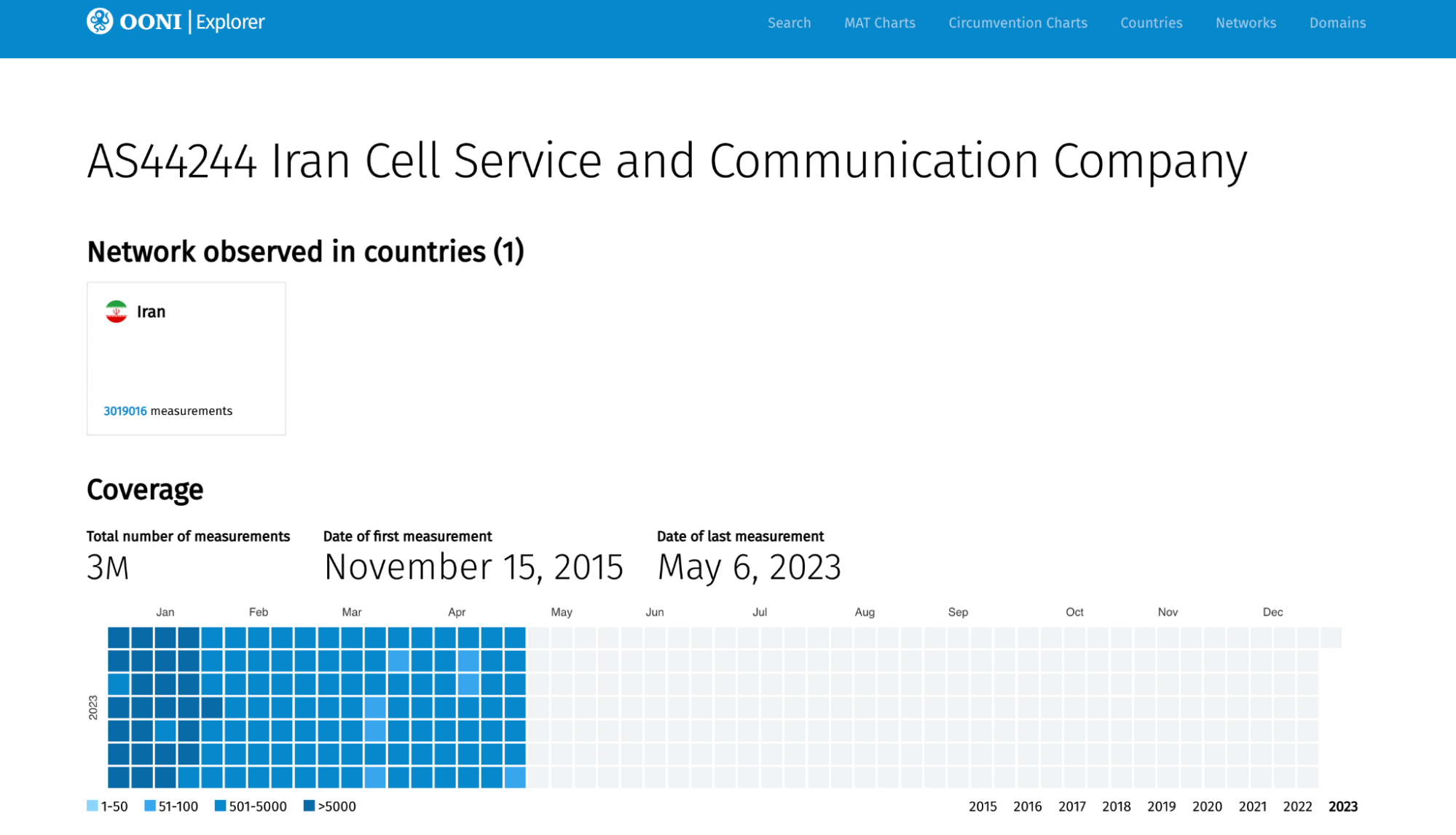Show the 2018 coverage calendar
This screenshot has height=835, width=1456.
1116,807
